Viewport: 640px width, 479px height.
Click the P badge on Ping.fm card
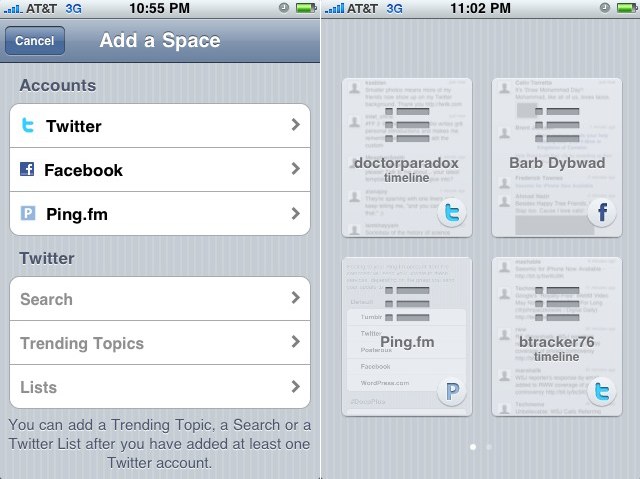click(451, 392)
